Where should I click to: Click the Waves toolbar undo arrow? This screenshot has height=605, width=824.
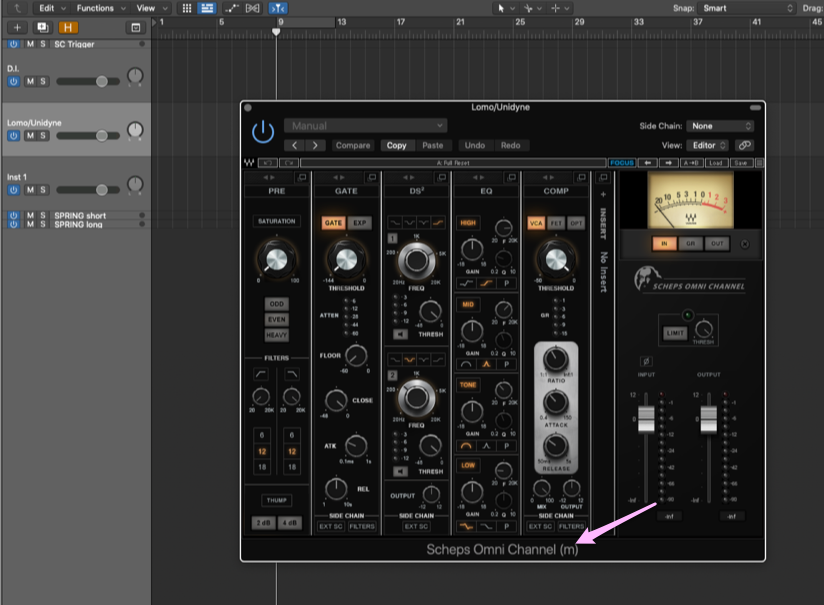[x=267, y=163]
